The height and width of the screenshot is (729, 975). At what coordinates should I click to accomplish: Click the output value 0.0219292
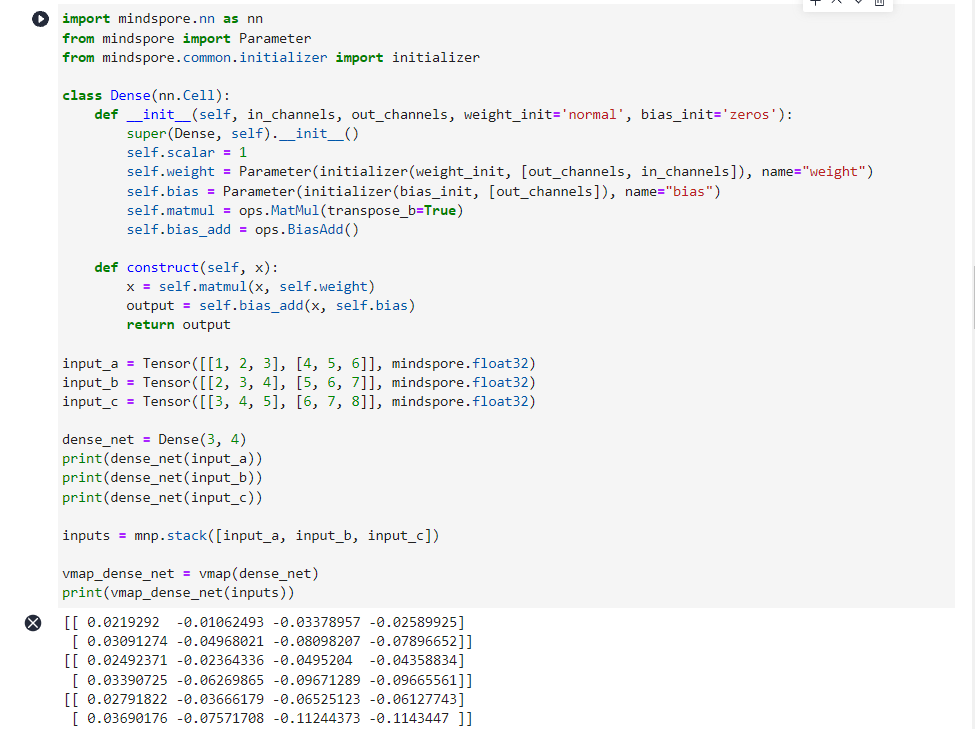coord(123,622)
